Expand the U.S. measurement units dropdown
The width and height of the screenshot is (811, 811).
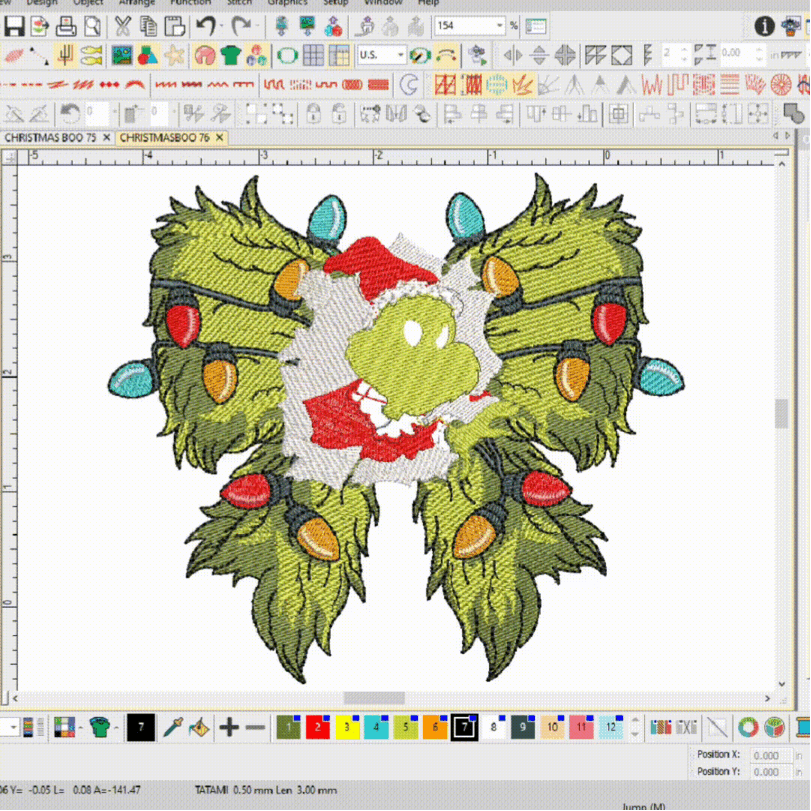399,55
